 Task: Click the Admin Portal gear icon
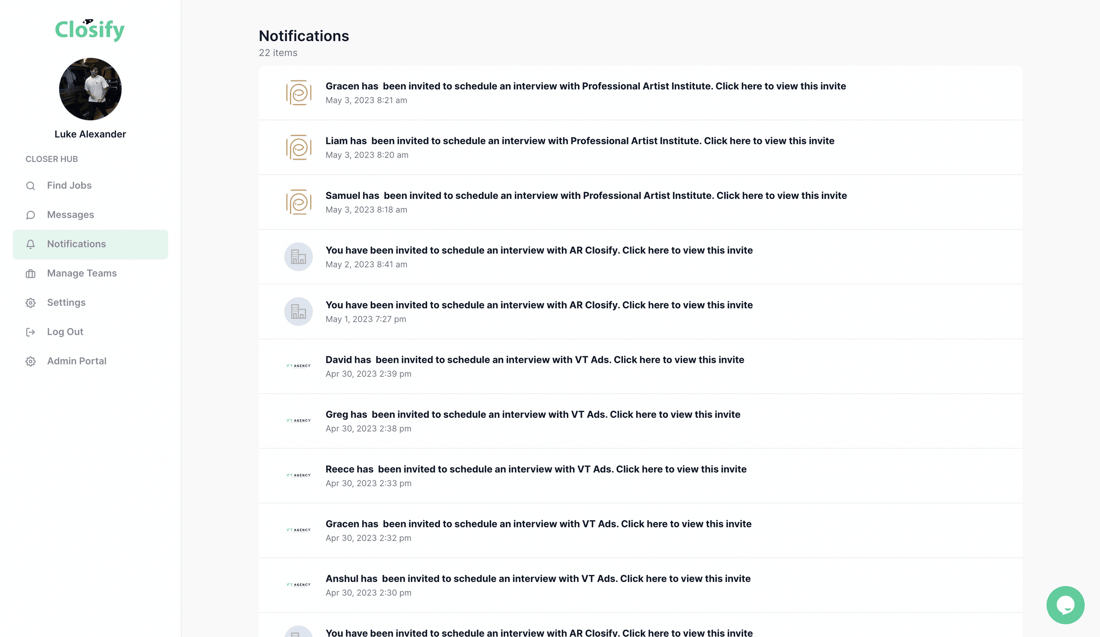(x=31, y=361)
